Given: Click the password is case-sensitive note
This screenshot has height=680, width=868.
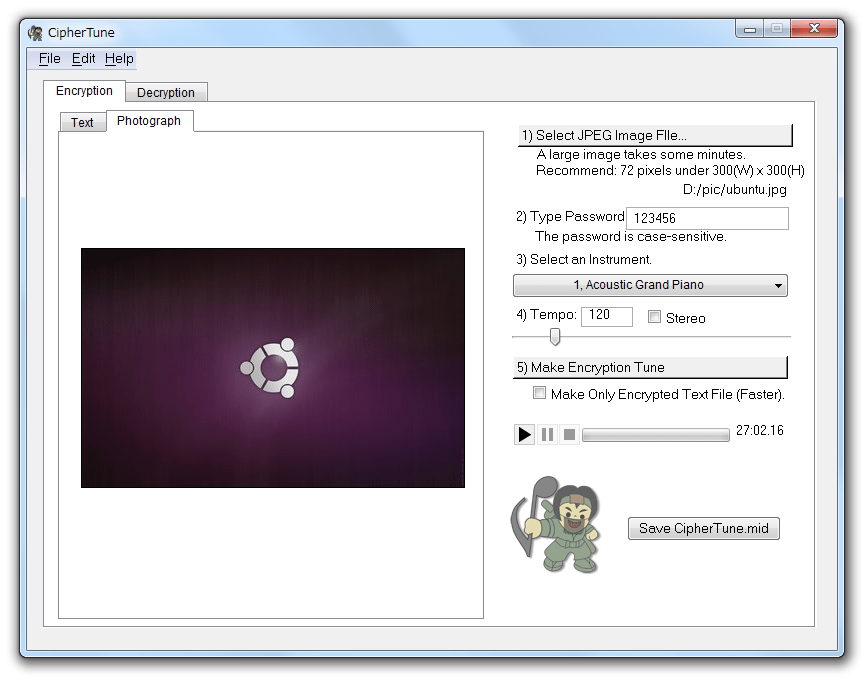Looking at the screenshot, I should [x=631, y=237].
